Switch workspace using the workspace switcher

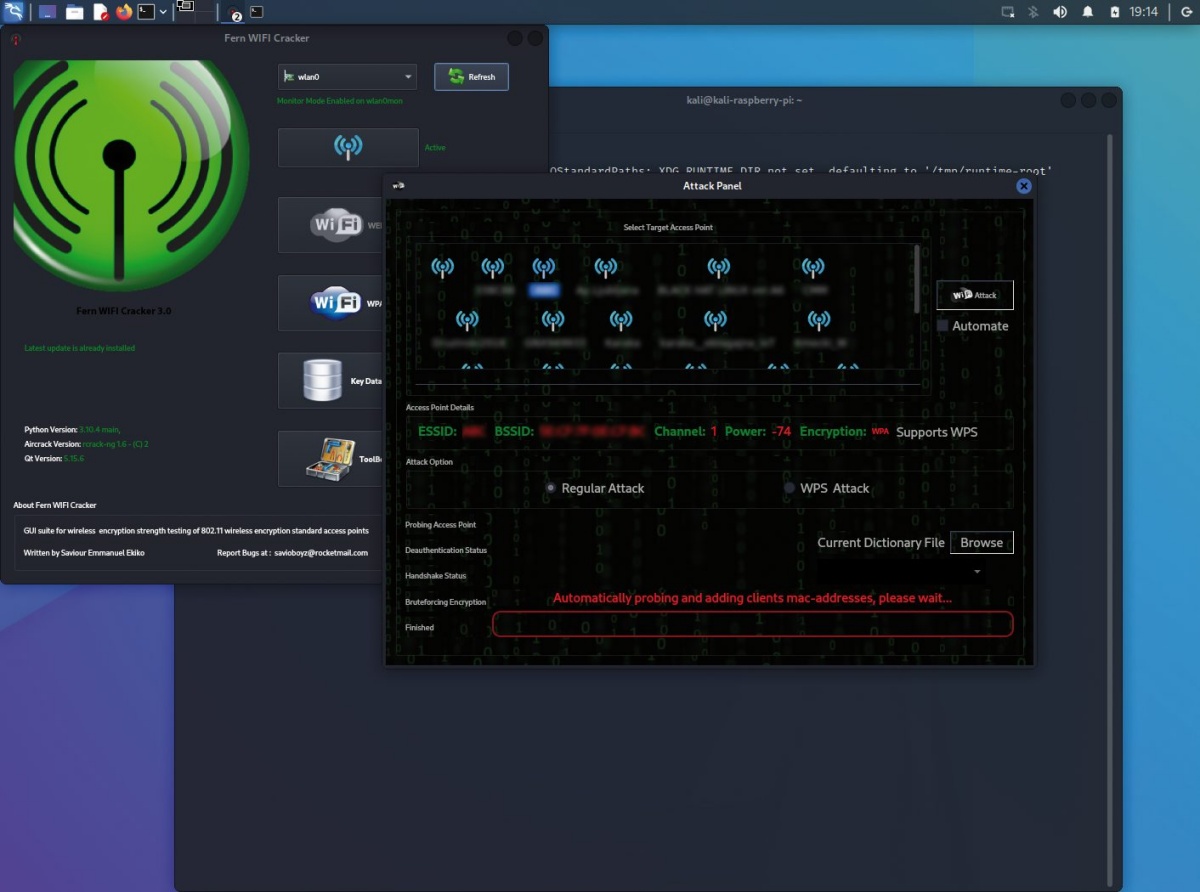pyautogui.click(x=196, y=11)
